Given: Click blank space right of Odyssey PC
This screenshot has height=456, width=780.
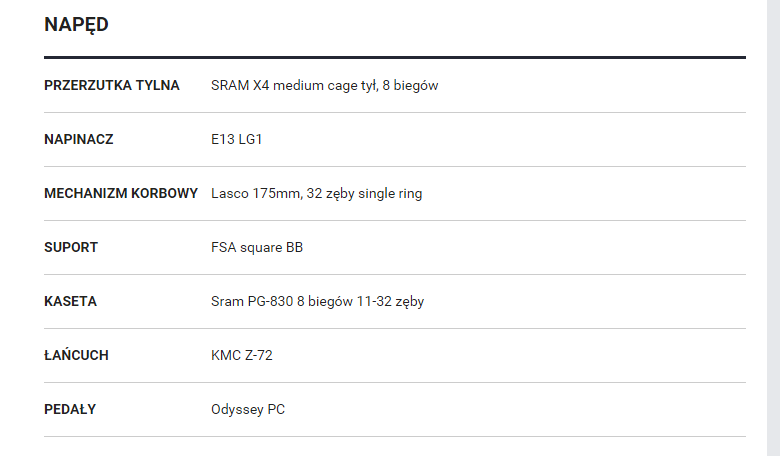Looking at the screenshot, I should [x=515, y=410].
